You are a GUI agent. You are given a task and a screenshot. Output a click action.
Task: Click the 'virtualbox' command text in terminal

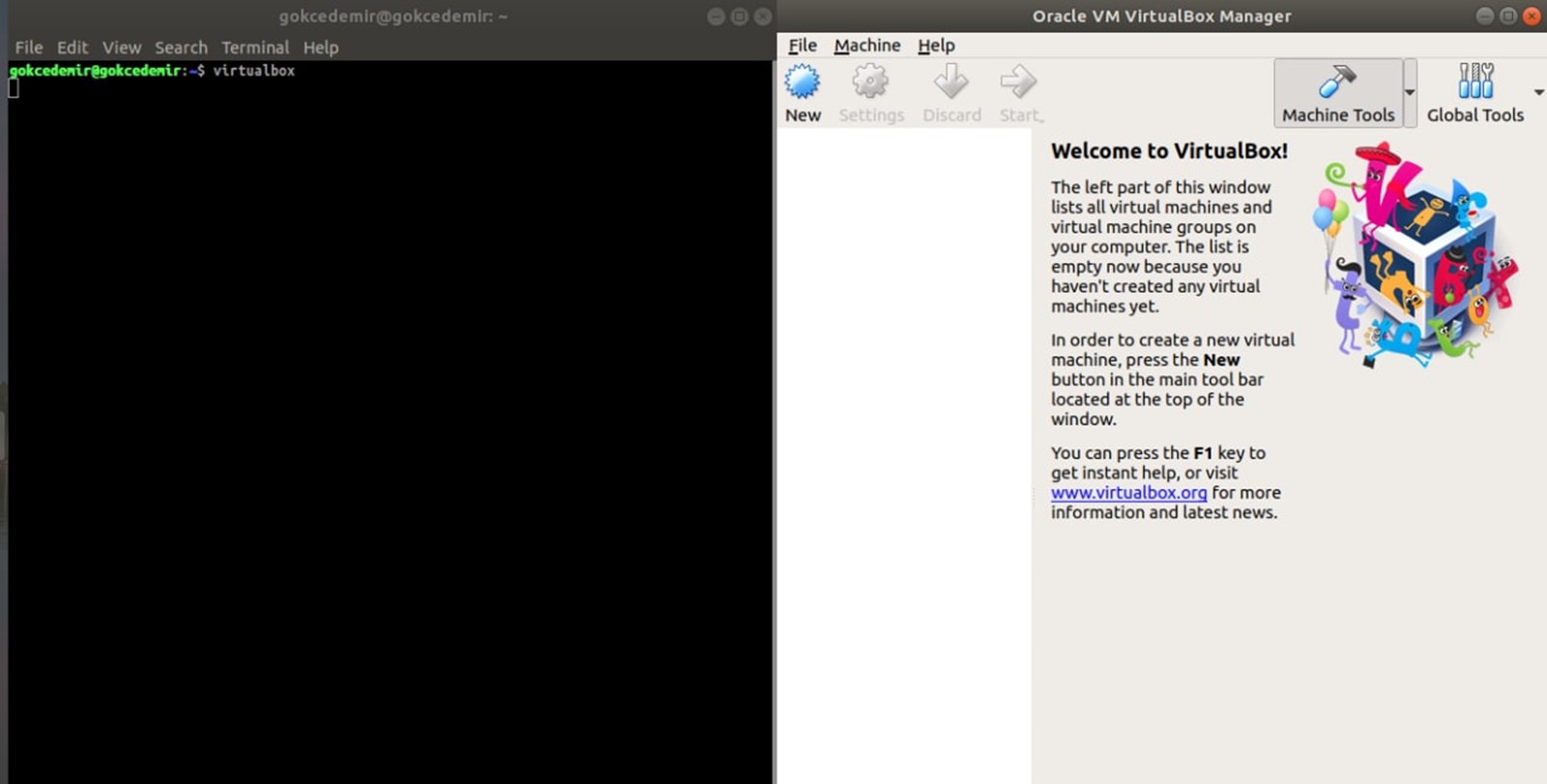click(254, 71)
